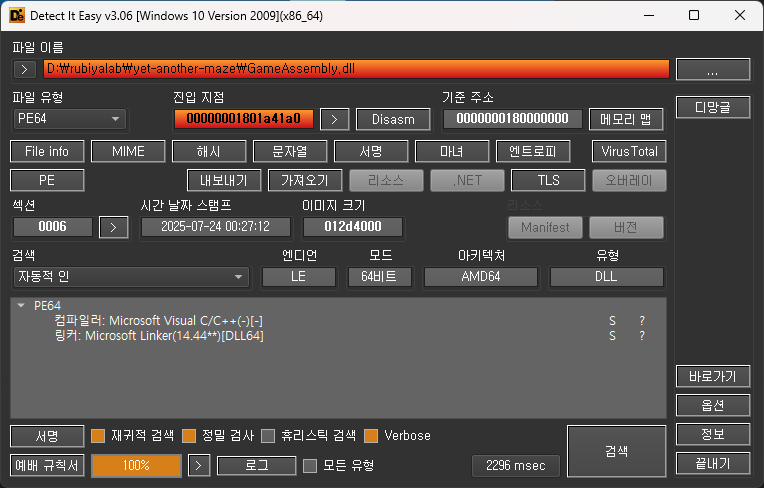Click the image size field 012d4000

(x=353, y=227)
